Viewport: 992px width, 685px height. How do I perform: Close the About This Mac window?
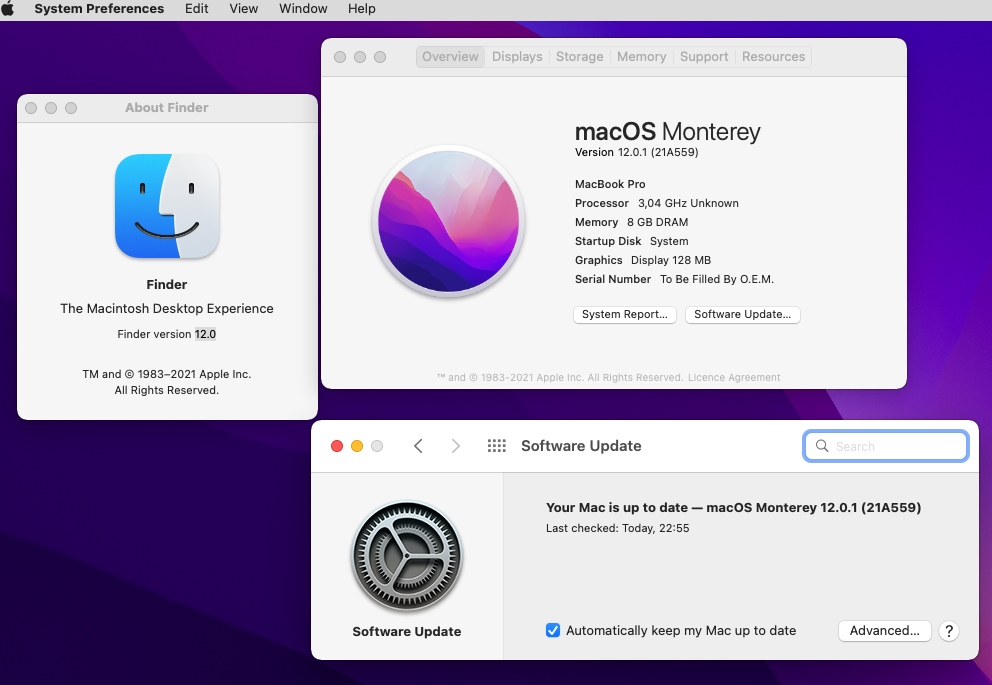(x=340, y=57)
